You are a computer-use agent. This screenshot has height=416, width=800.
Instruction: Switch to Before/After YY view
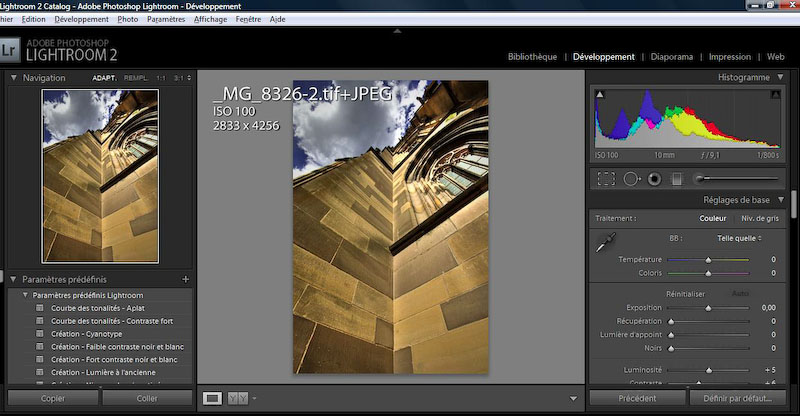[238, 399]
